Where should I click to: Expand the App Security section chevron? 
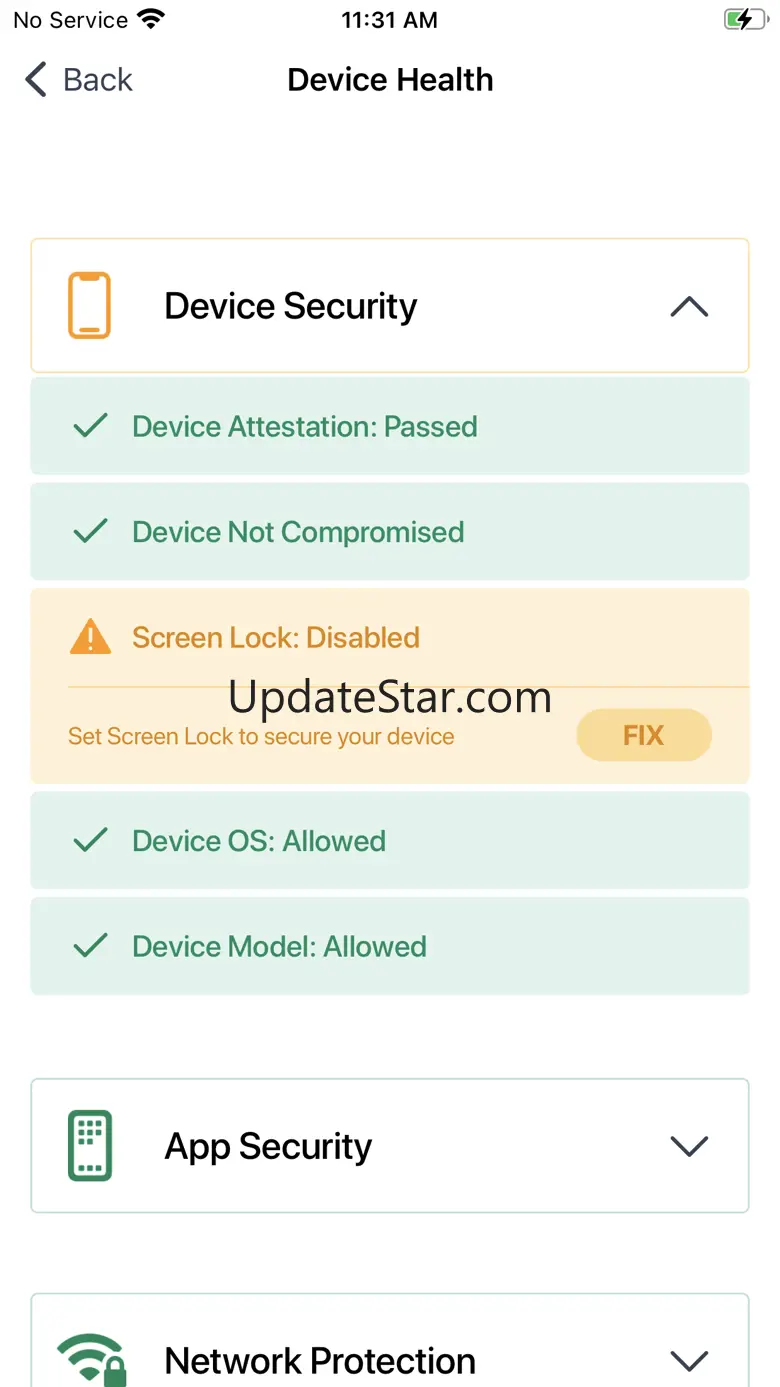coord(688,1146)
